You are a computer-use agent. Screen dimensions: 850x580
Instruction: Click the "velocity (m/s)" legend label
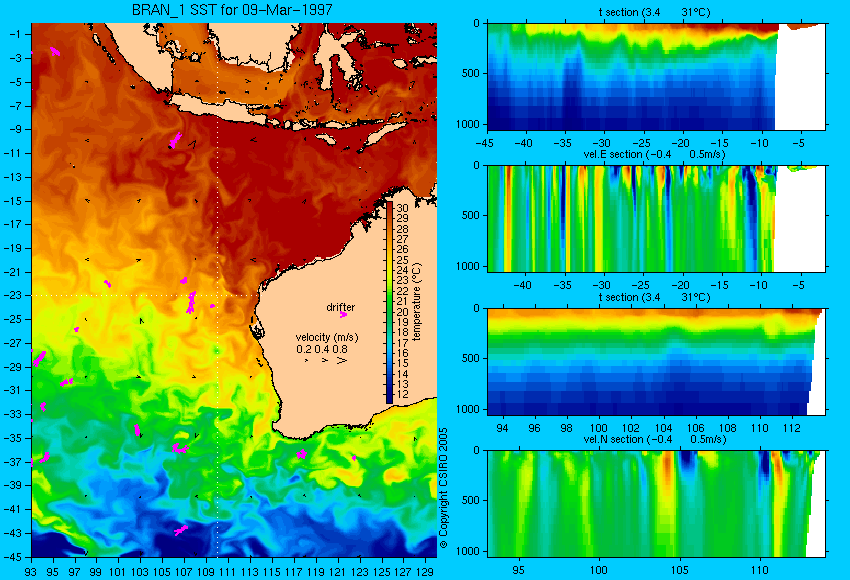327,337
